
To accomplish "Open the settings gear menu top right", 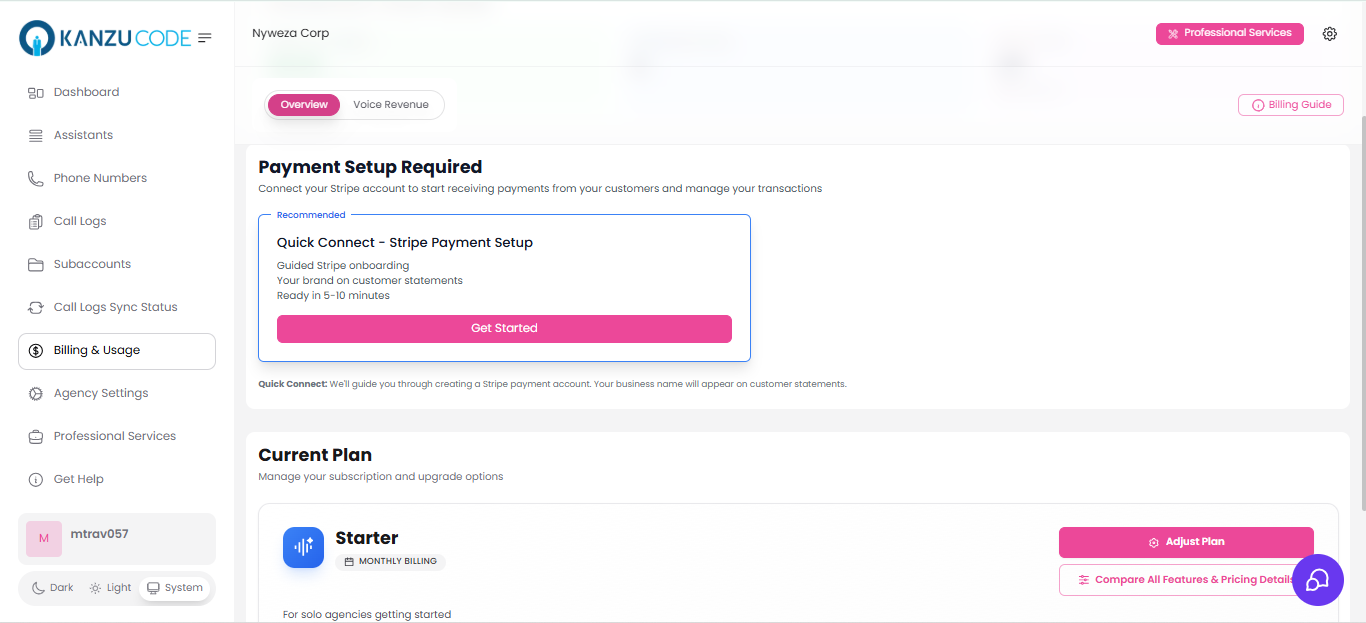I will [1330, 33].
